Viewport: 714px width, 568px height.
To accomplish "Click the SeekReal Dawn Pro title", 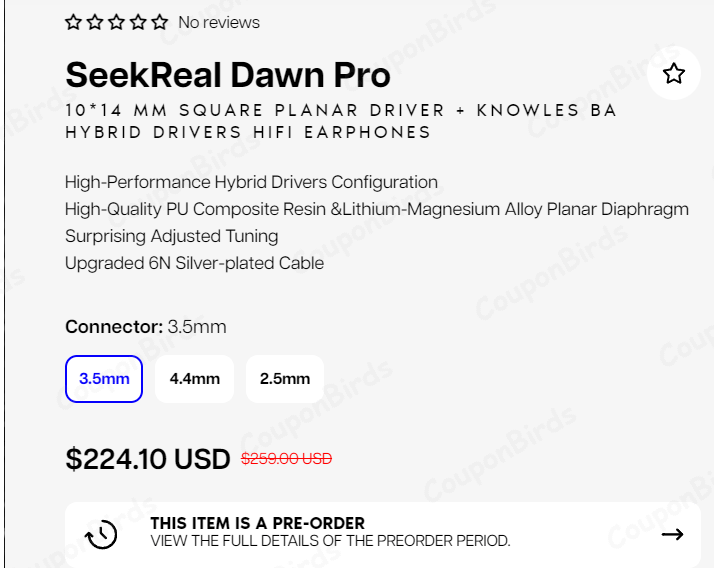I will 228,75.
